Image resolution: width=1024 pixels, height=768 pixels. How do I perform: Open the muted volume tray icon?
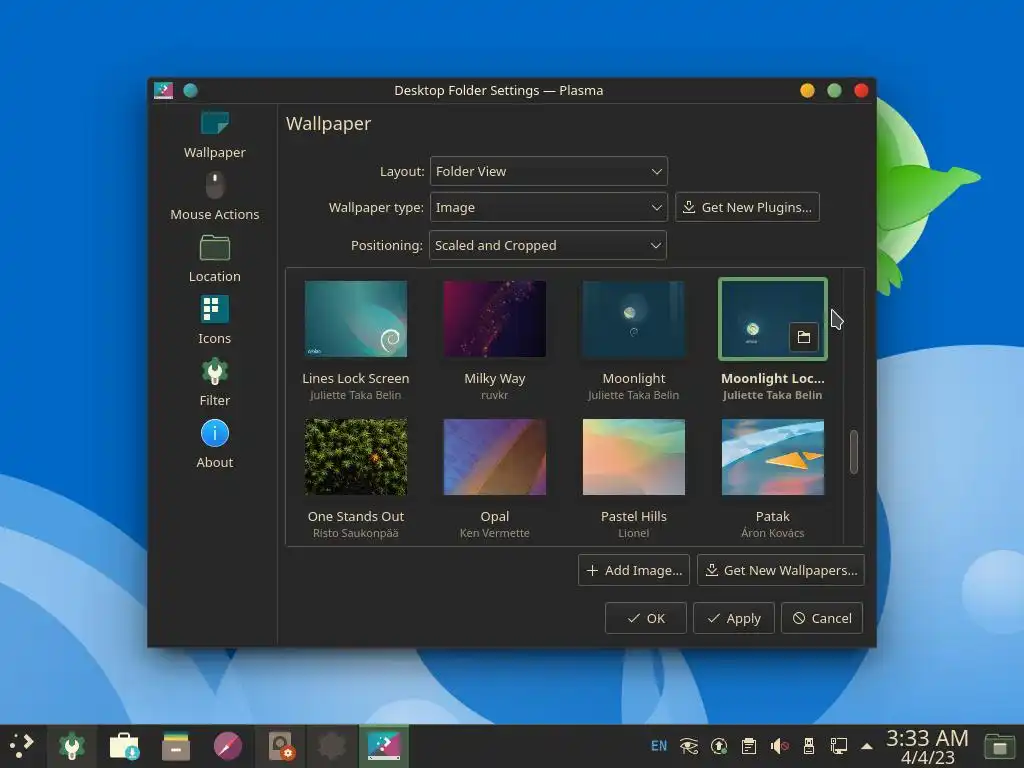point(779,746)
